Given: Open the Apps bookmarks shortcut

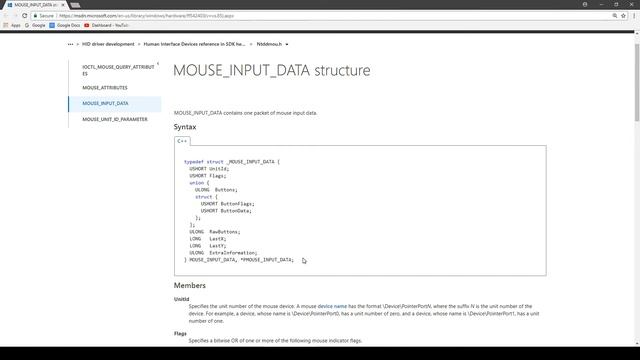Looking at the screenshot, I should click(12, 25).
